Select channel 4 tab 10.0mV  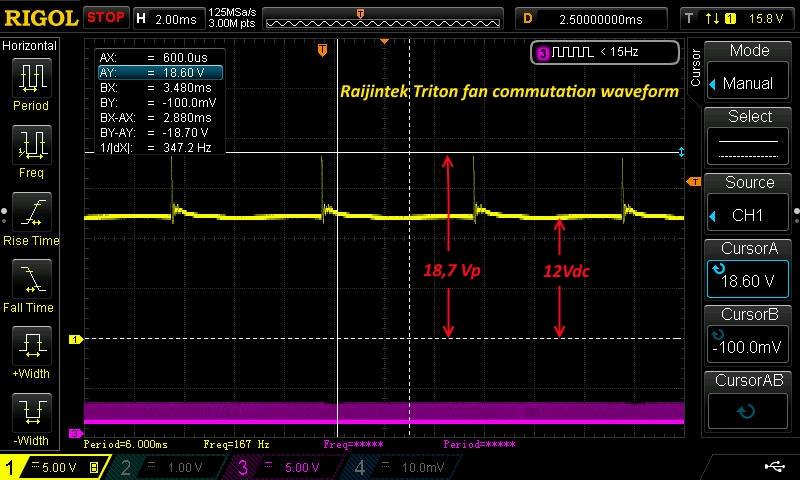403,467
